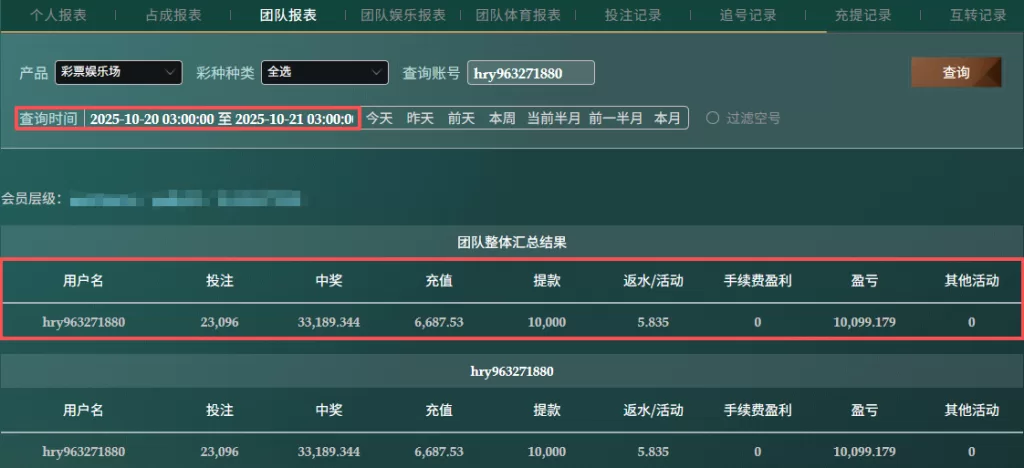Click the 查询账号 input field
1024x468 pixels.
tap(530, 73)
